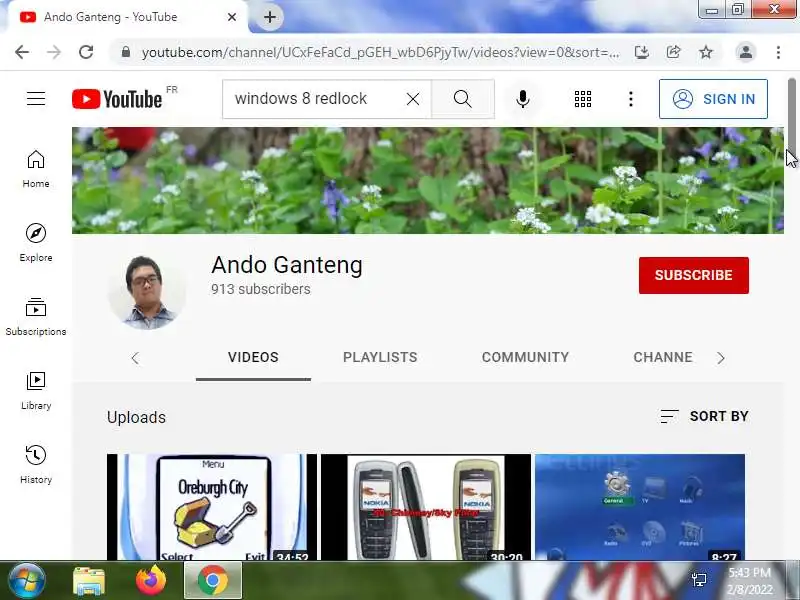Share this page from address bar
Screen dimensions: 800x600
(673, 52)
